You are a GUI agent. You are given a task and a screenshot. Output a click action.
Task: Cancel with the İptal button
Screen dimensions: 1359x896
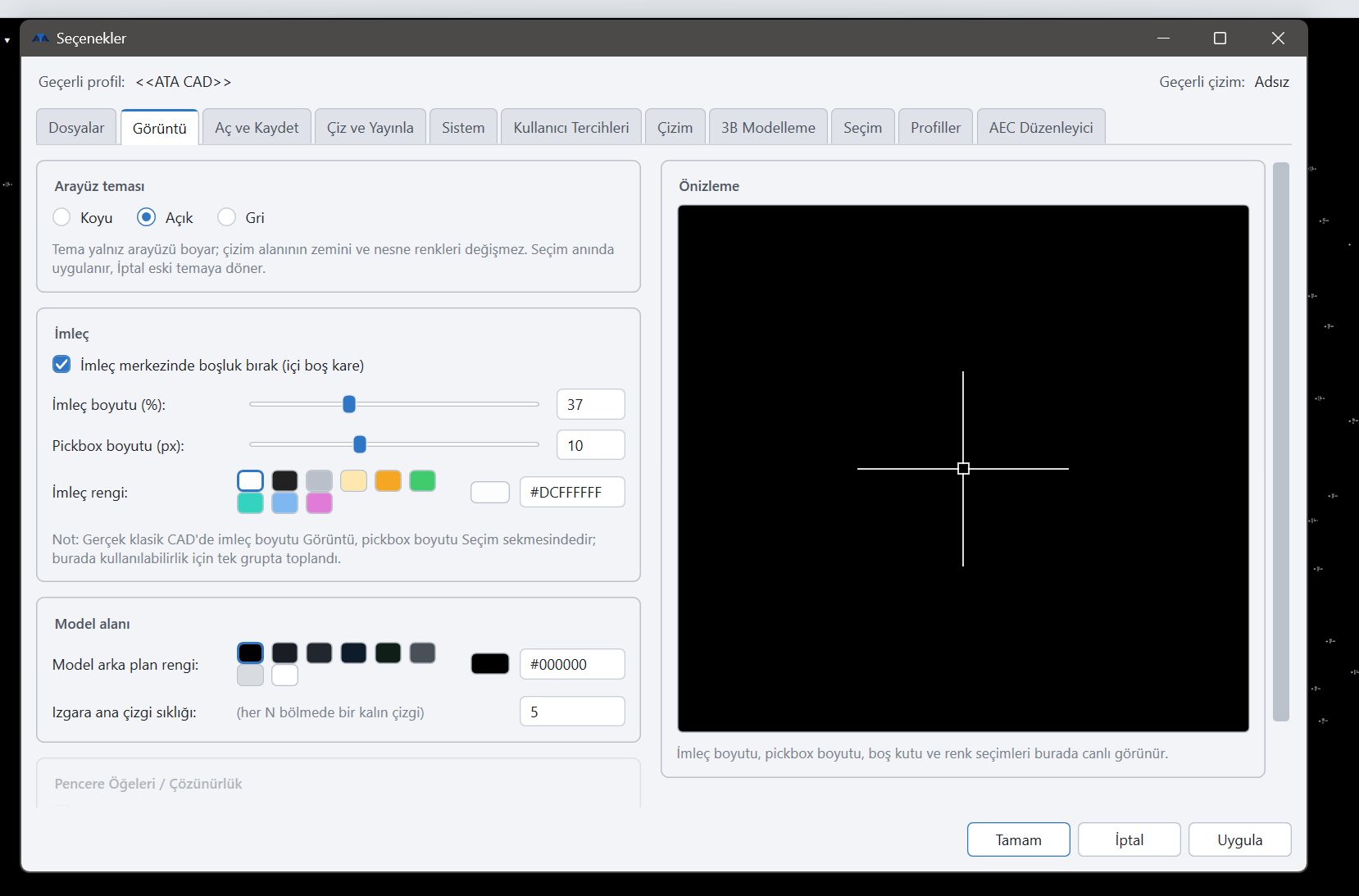tap(1129, 839)
